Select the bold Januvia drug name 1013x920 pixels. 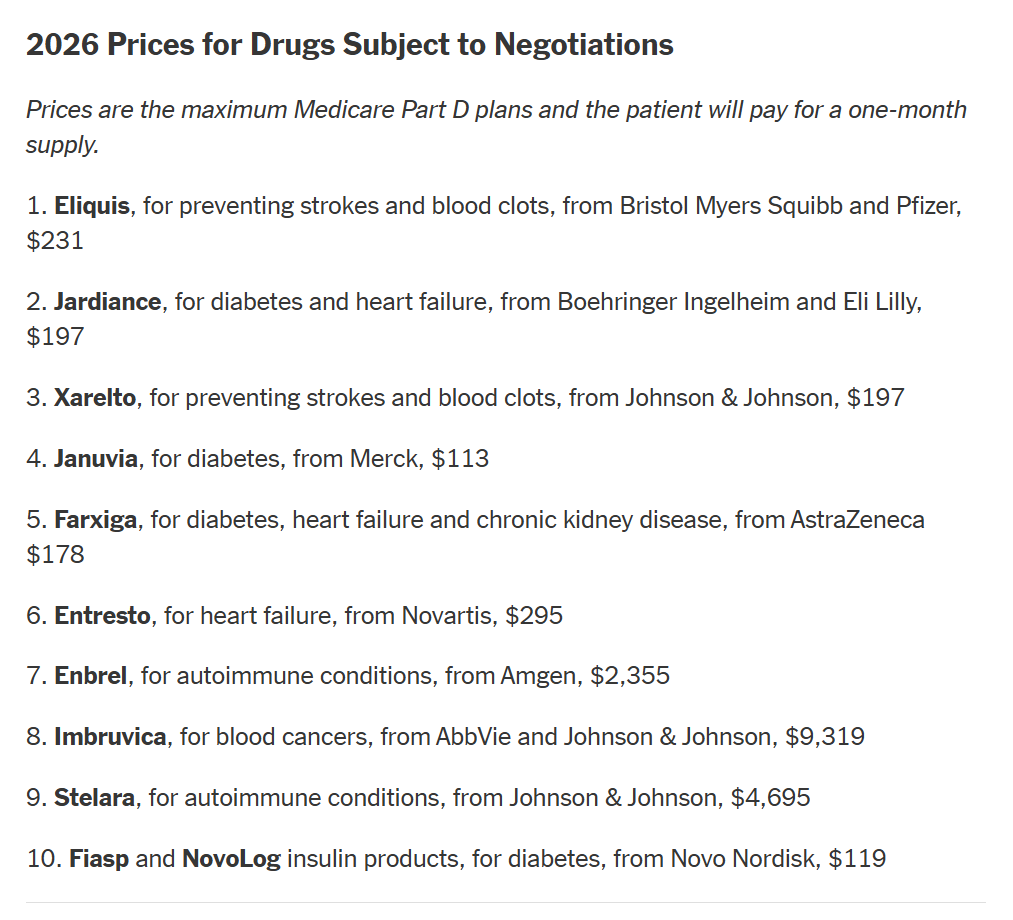pyautogui.click(x=96, y=459)
